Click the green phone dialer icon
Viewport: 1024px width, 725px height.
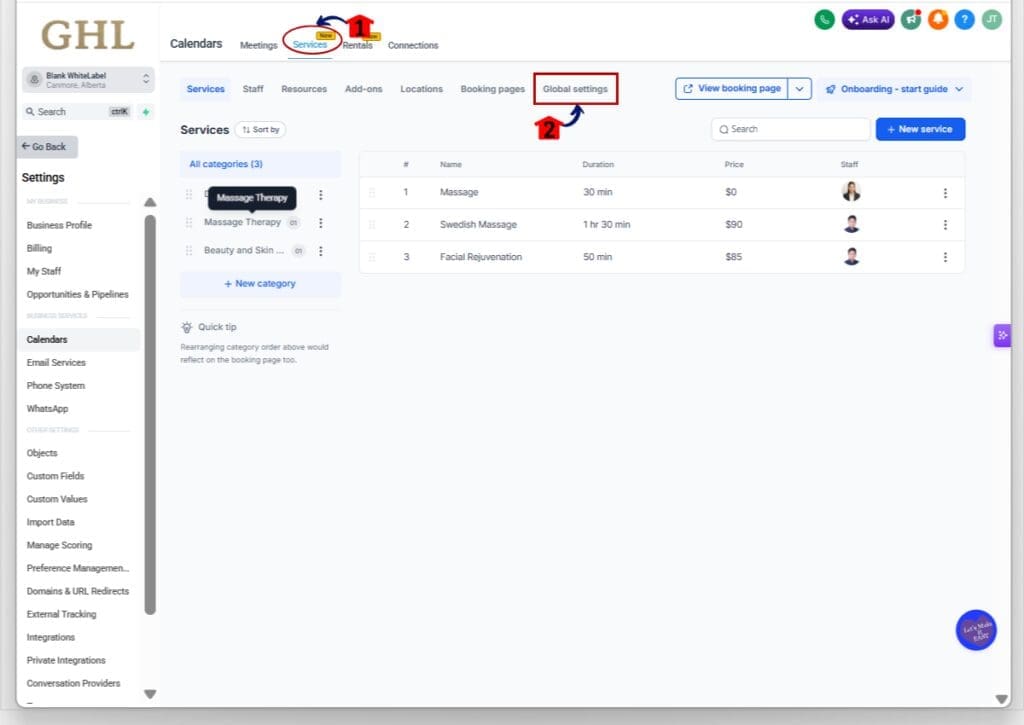pyautogui.click(x=824, y=20)
